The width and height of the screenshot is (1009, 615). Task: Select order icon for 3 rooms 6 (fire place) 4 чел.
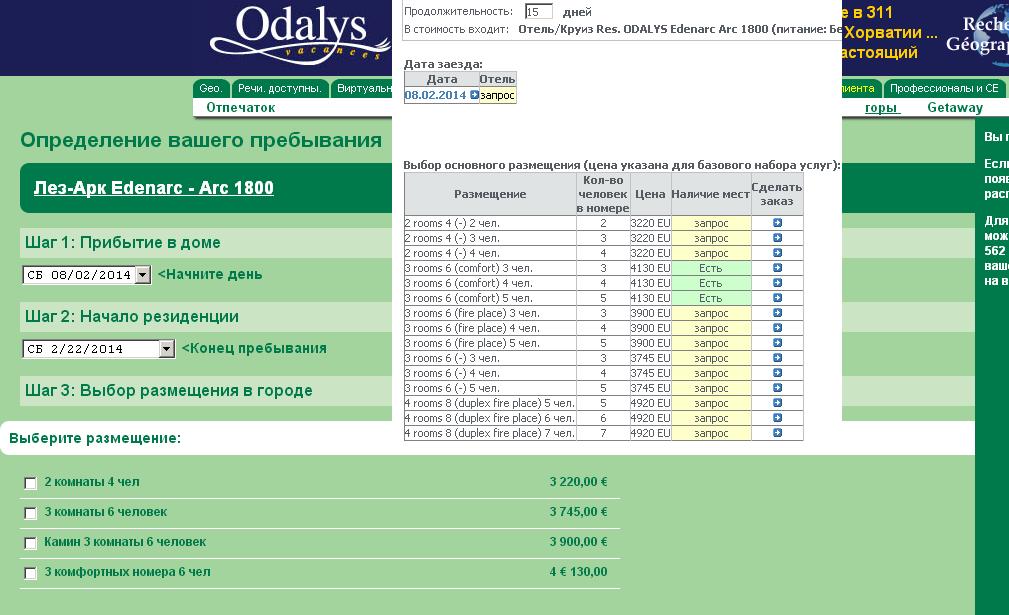pos(777,328)
